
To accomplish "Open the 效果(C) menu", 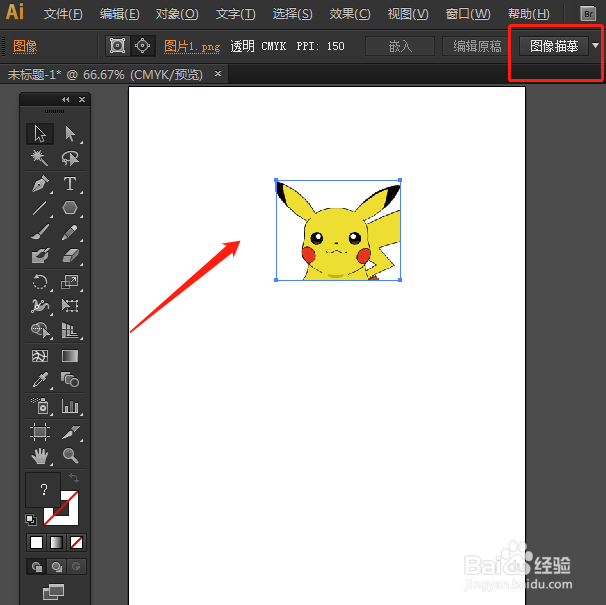I will [x=350, y=14].
